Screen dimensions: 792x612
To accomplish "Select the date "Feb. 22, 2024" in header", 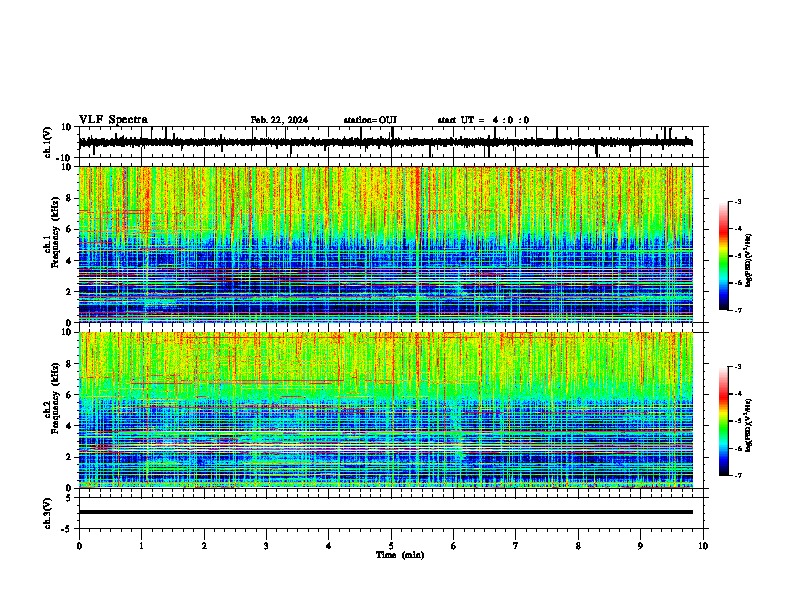I will [279, 120].
